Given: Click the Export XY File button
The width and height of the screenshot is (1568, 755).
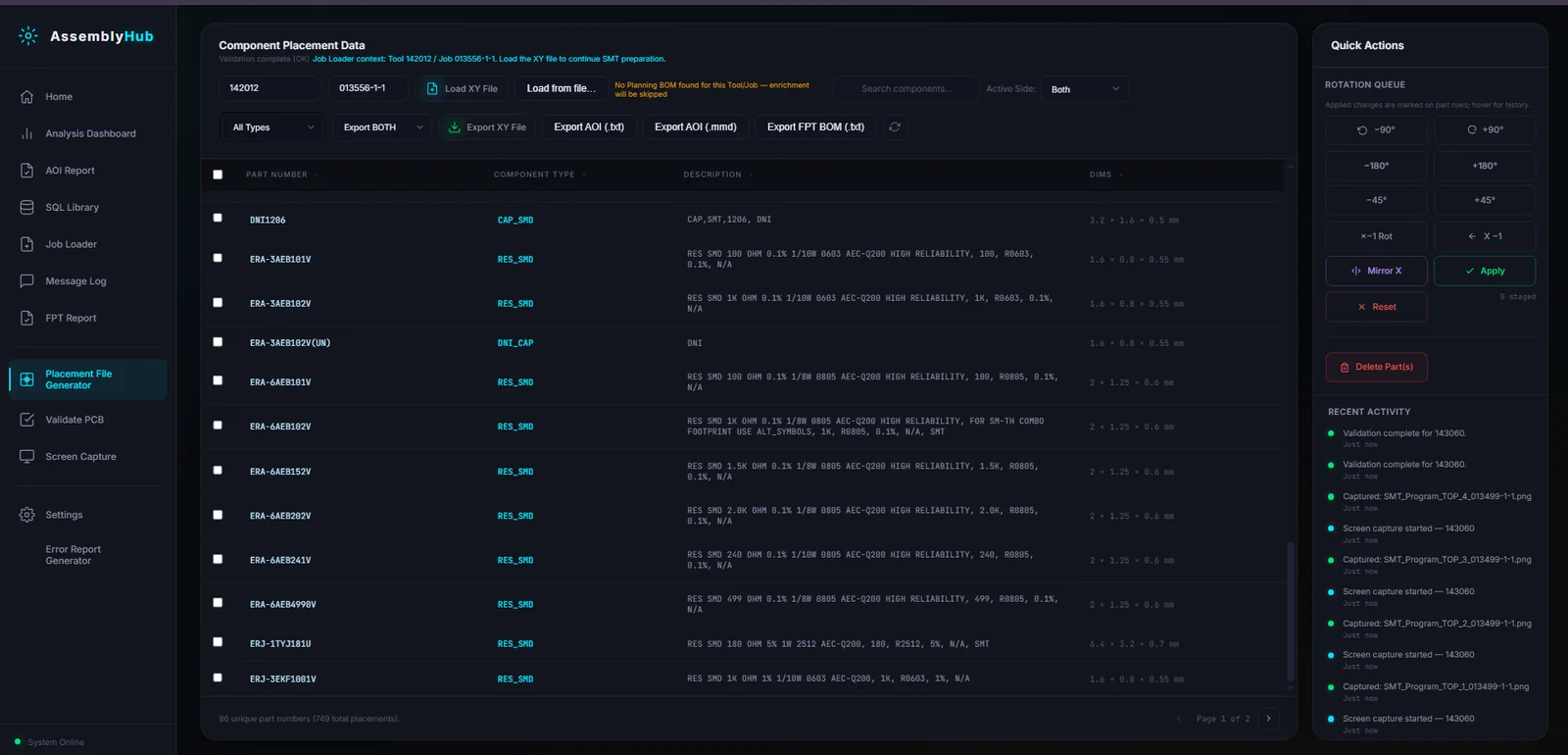Looking at the screenshot, I should [486, 127].
